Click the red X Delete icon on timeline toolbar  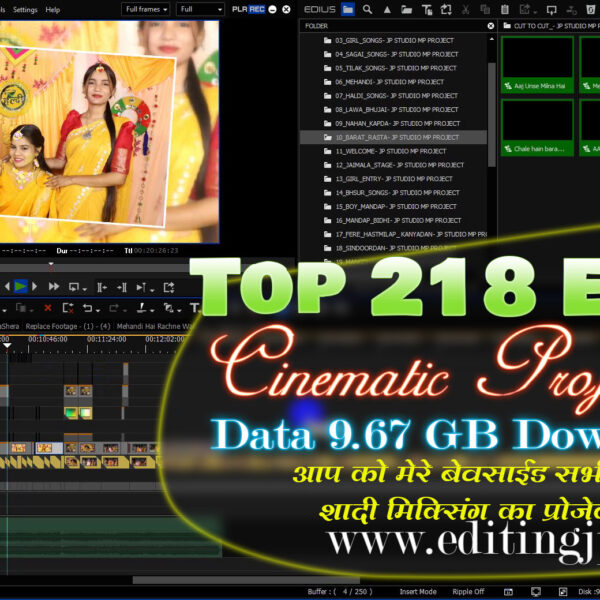(48, 308)
